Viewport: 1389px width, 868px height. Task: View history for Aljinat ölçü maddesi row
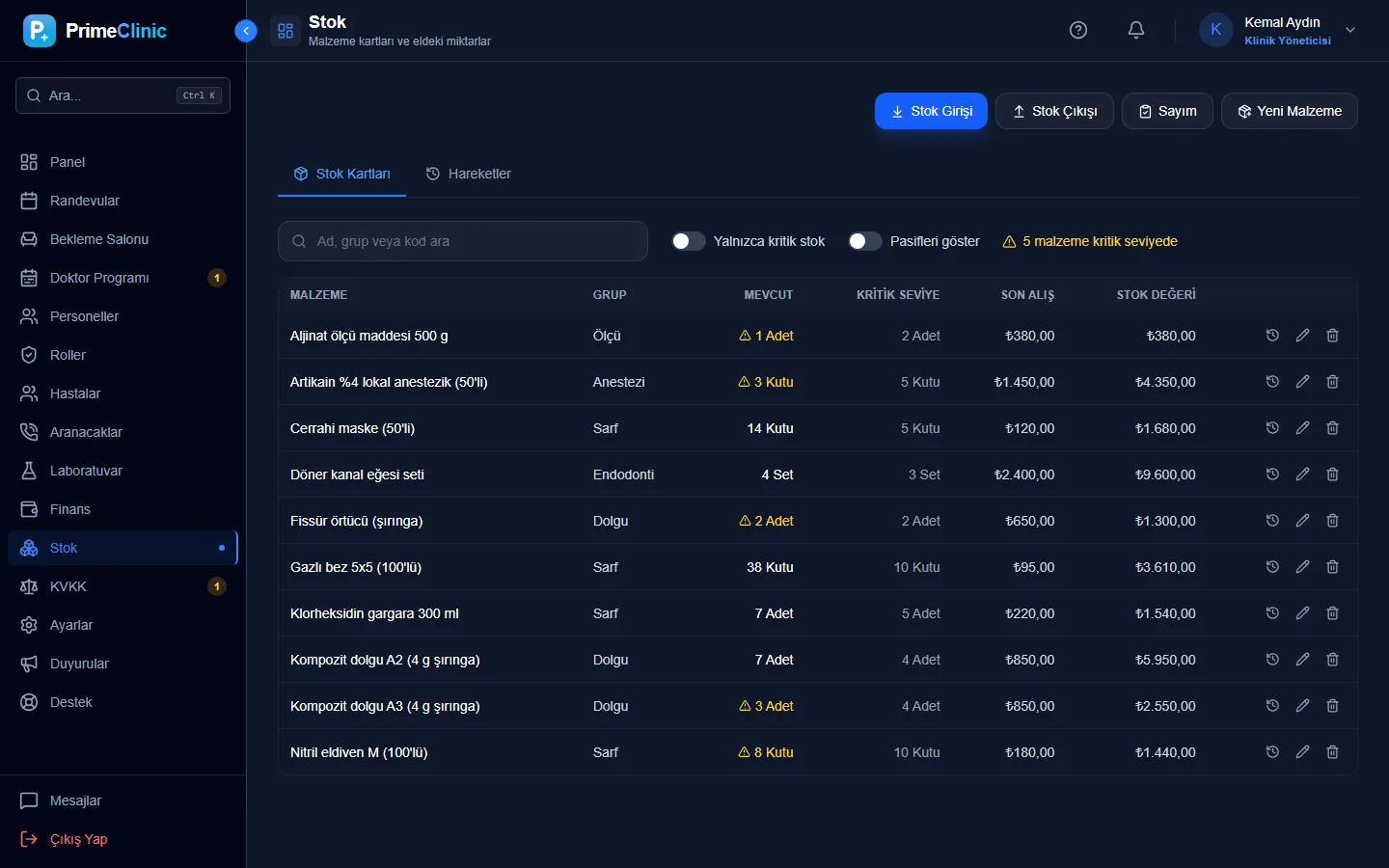[1272, 336]
